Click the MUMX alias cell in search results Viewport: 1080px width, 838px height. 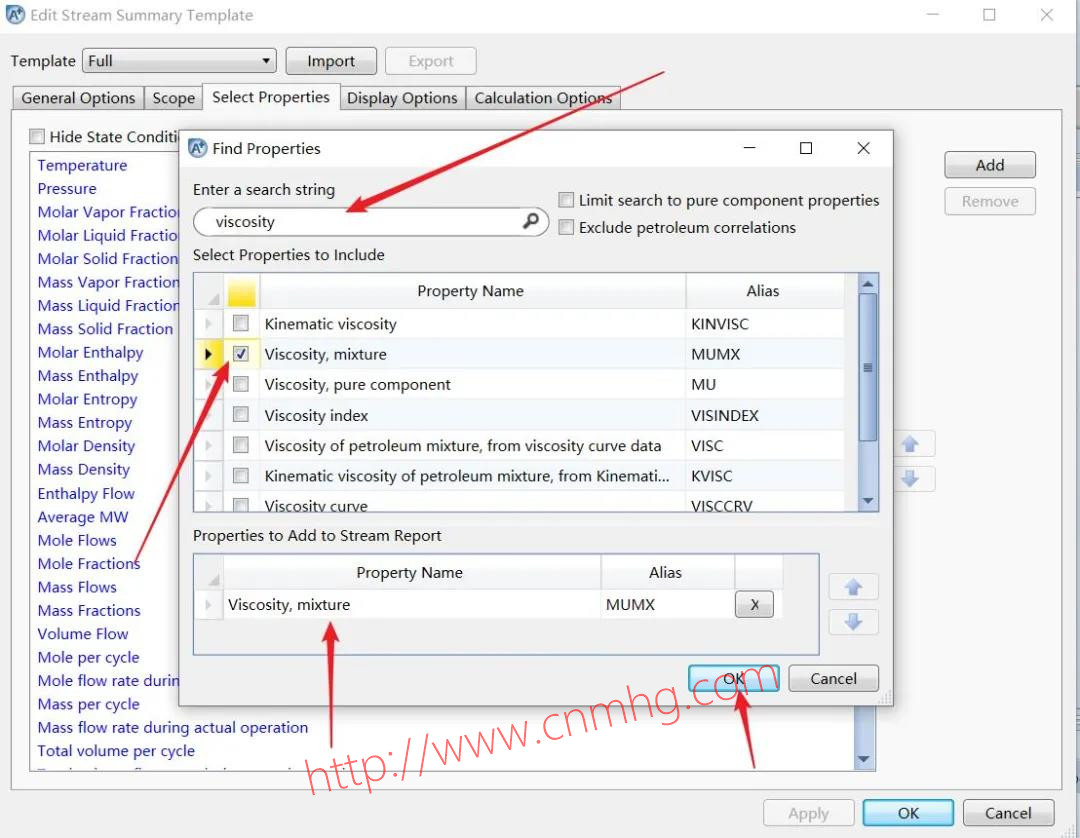click(765, 354)
